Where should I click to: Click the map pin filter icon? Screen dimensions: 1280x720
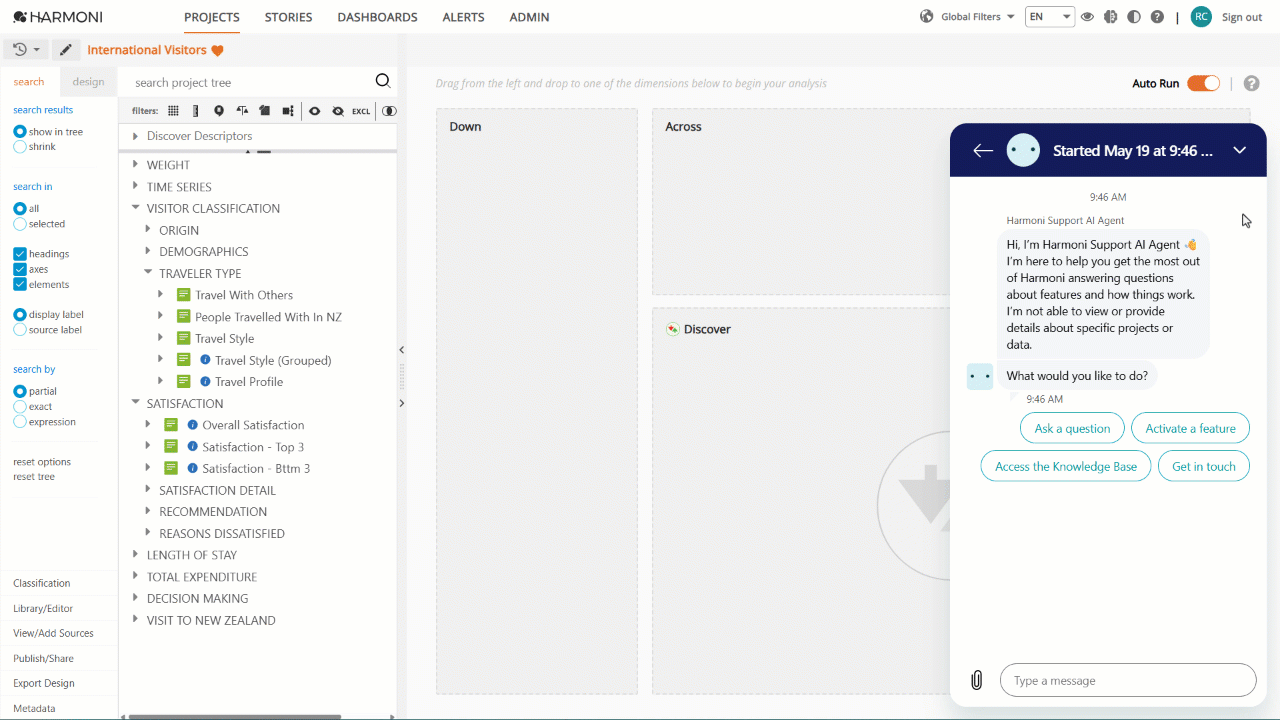[219, 111]
